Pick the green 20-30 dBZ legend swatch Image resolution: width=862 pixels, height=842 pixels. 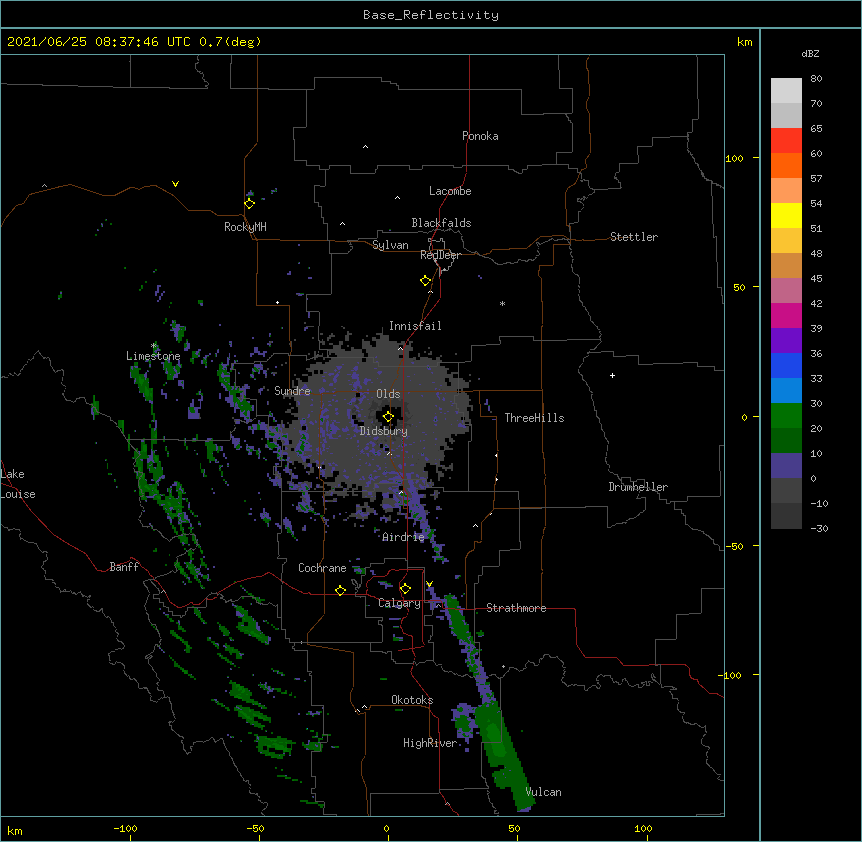(x=786, y=416)
